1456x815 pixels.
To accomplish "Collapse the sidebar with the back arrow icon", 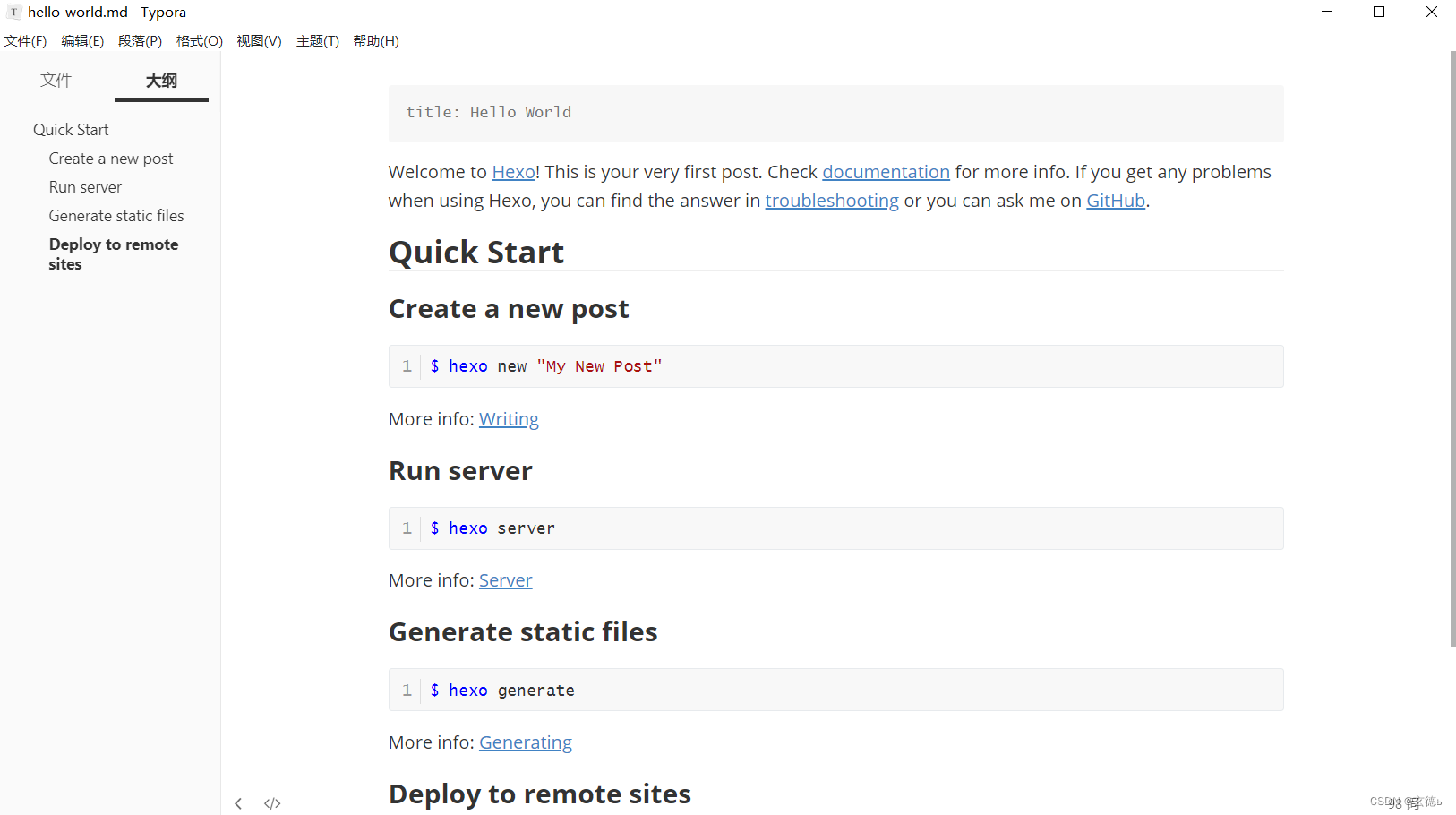I will click(238, 803).
